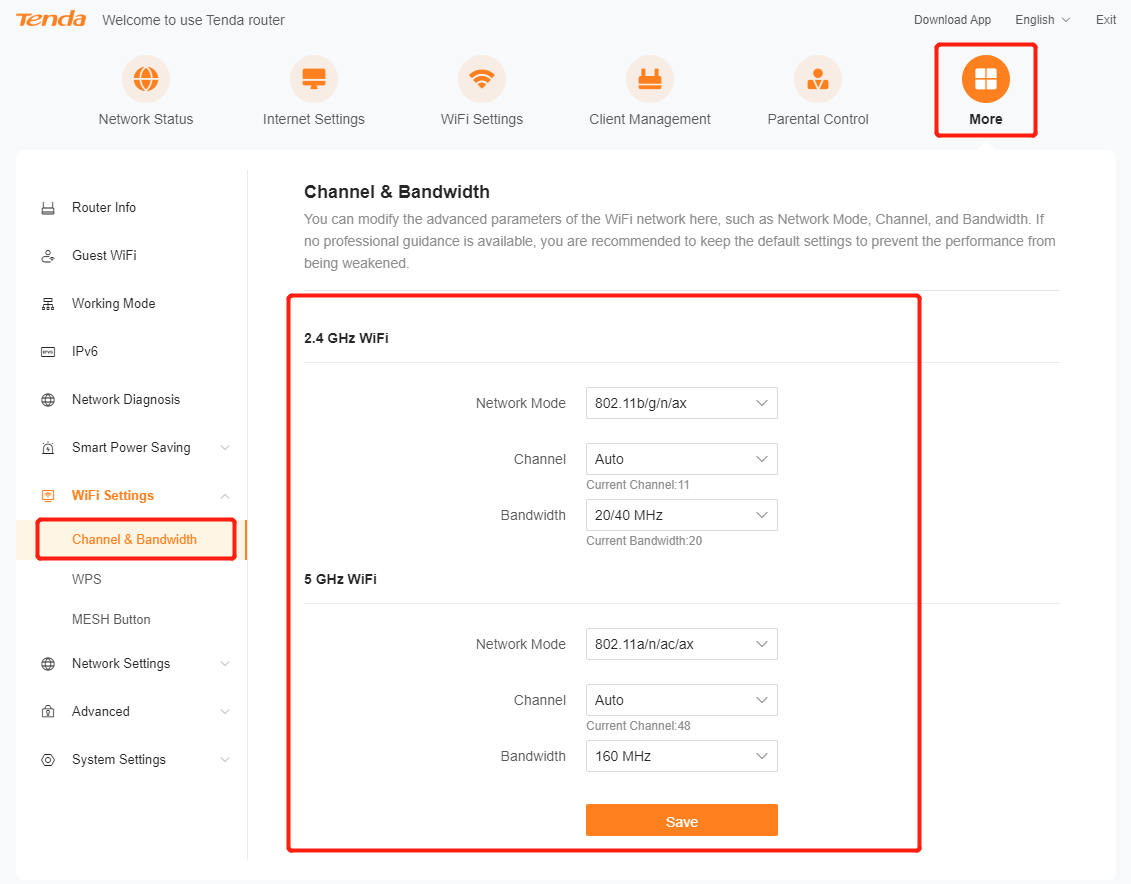
Task: Expand the Smart Power Saving section
Action: [225, 448]
